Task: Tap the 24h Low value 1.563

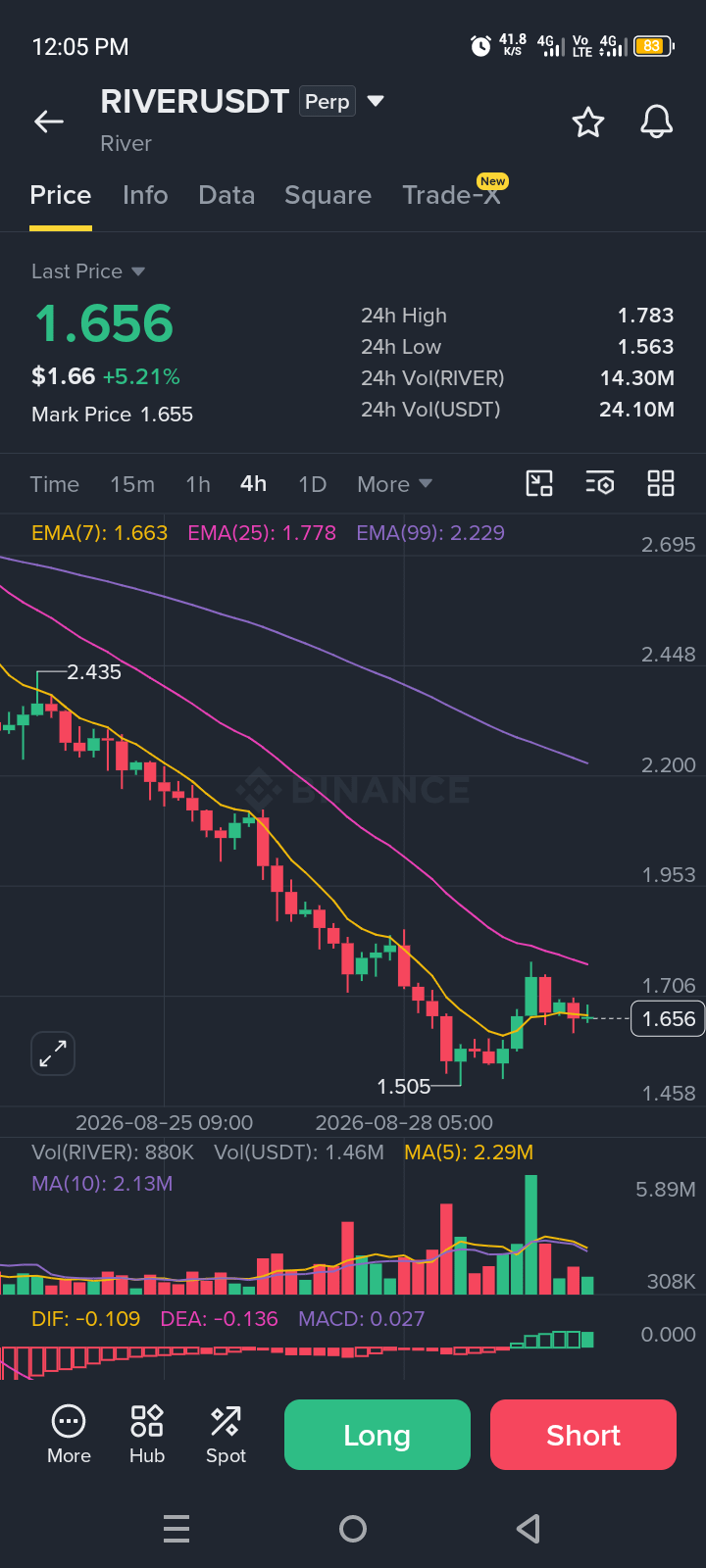Action: coord(645,347)
